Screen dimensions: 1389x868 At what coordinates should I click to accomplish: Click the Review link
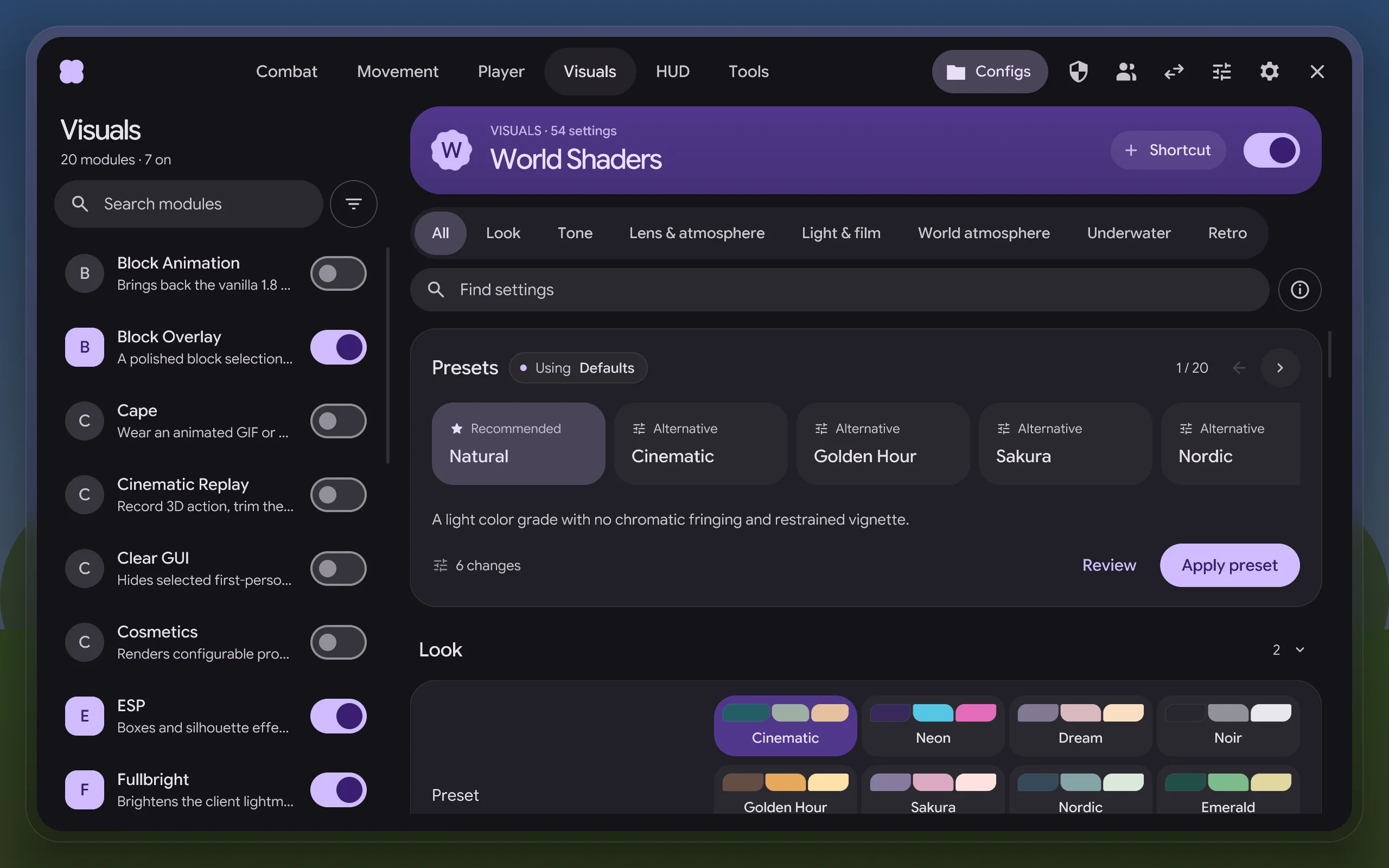(1109, 565)
